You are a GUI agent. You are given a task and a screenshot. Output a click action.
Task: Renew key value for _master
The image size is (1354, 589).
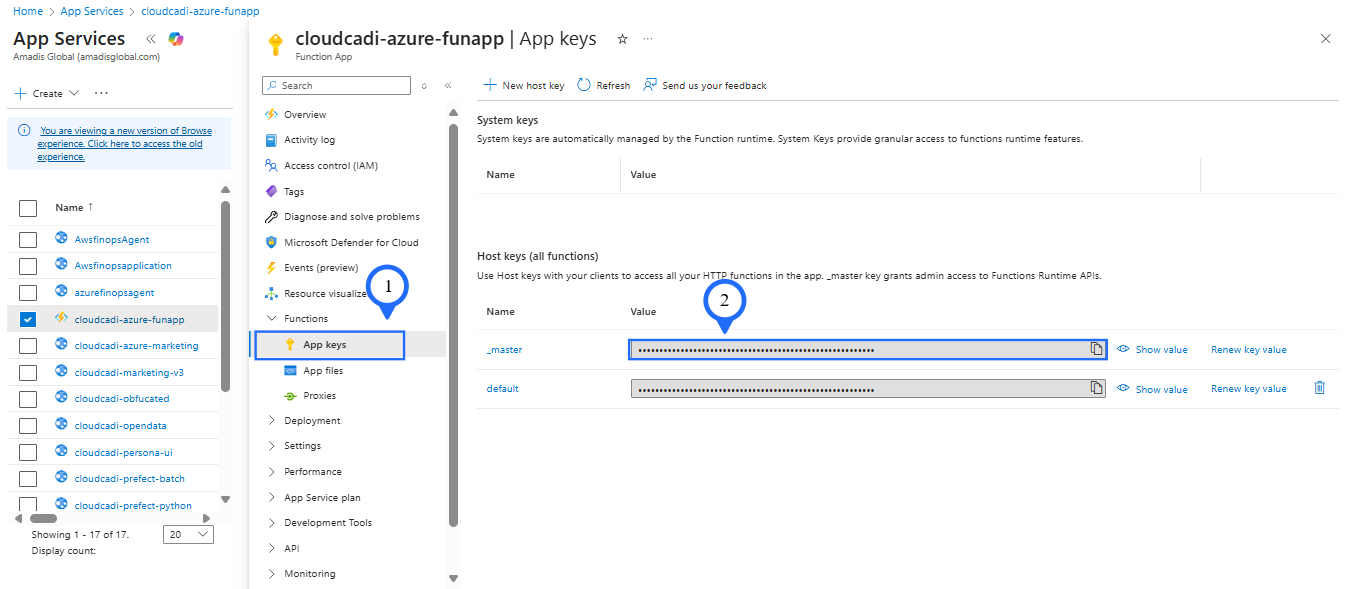click(1248, 350)
